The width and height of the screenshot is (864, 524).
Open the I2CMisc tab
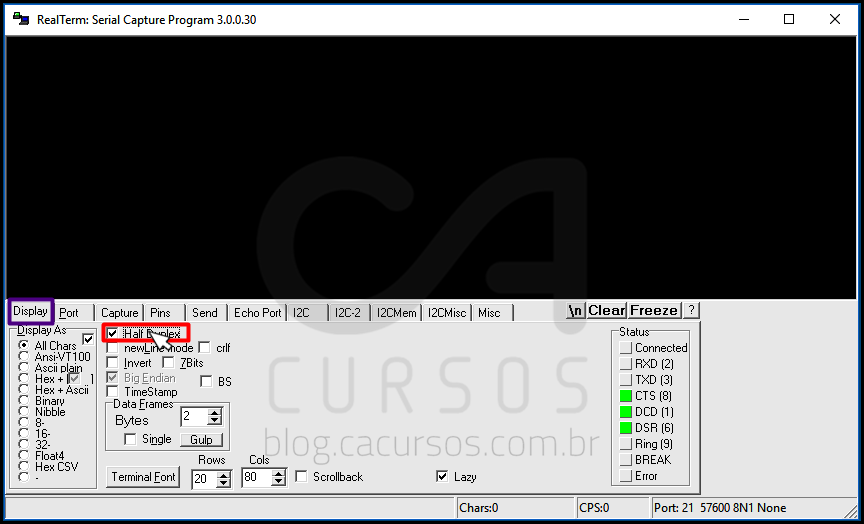click(447, 313)
